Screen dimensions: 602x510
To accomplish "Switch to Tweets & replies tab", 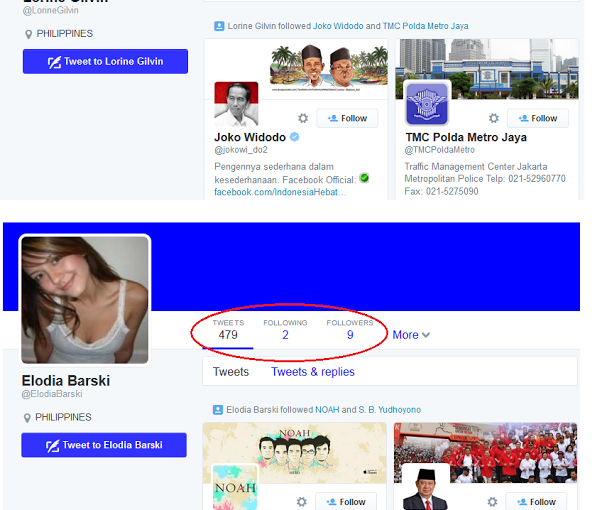I will (x=313, y=372).
